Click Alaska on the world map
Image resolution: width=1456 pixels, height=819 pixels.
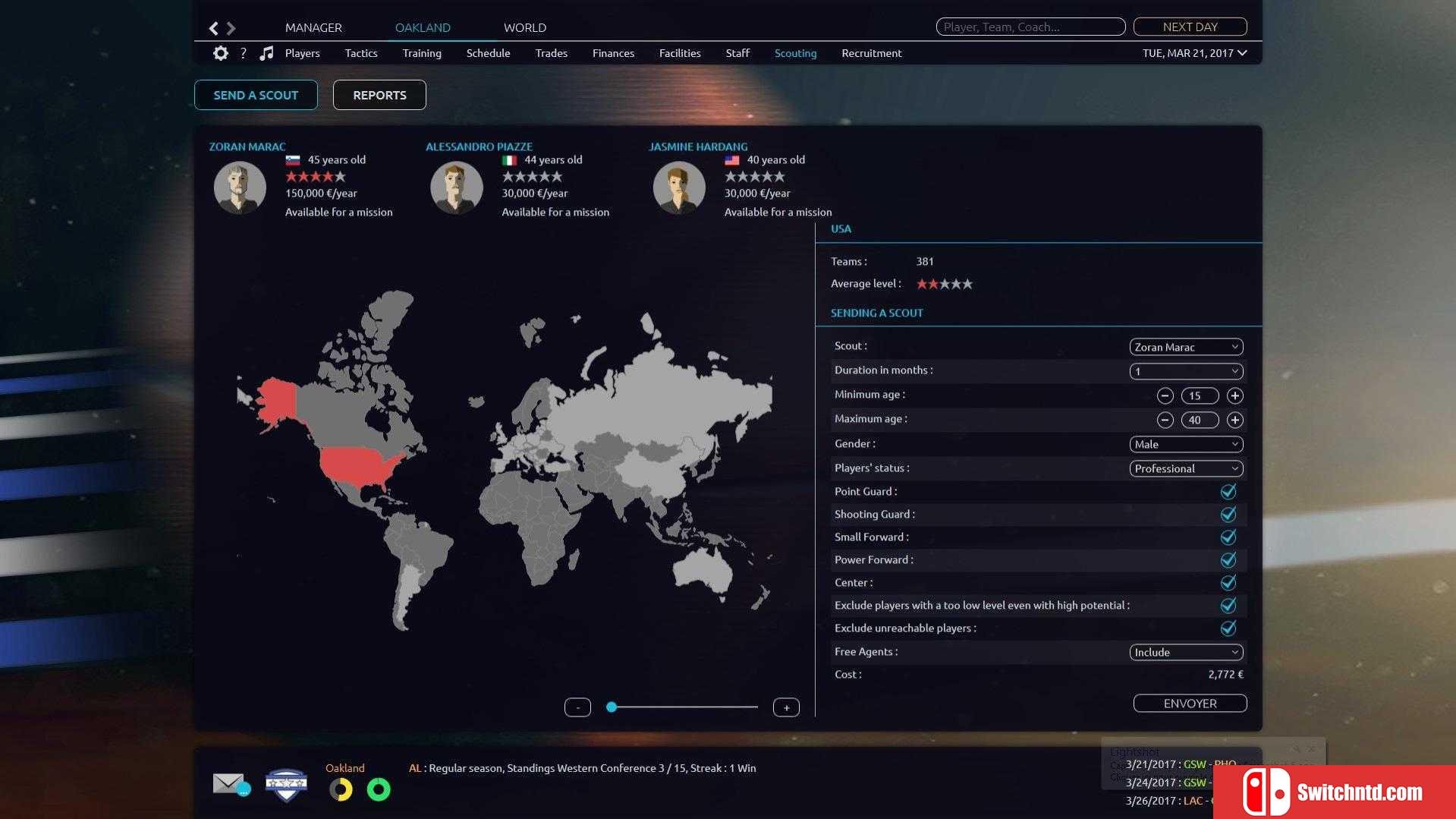click(x=278, y=401)
